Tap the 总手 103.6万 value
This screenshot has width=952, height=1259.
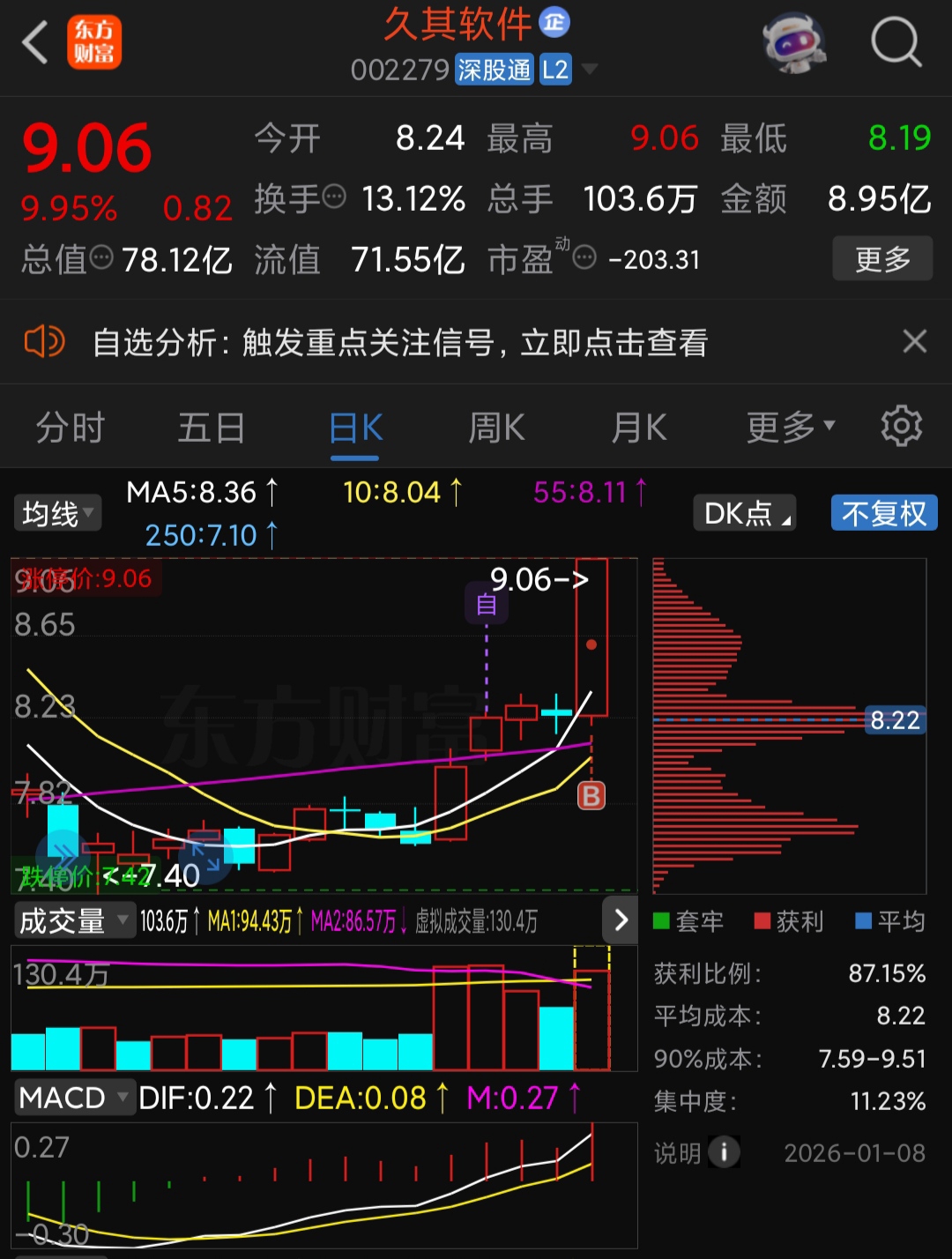(x=640, y=199)
